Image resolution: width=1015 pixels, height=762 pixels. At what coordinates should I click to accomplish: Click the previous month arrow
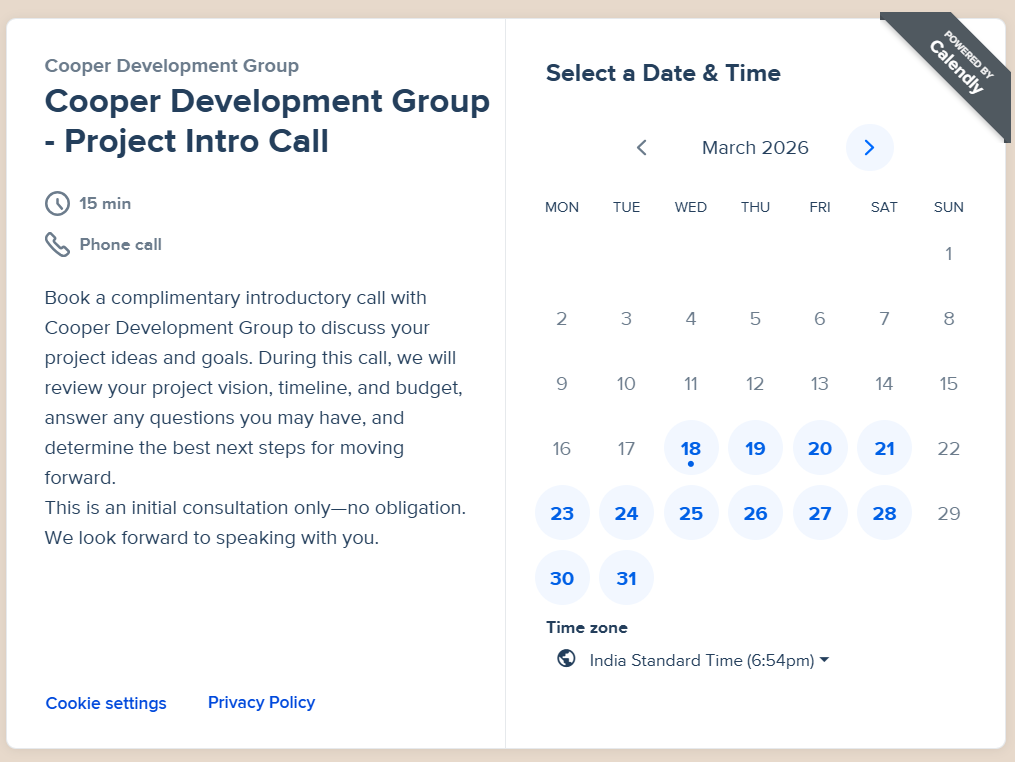point(642,148)
